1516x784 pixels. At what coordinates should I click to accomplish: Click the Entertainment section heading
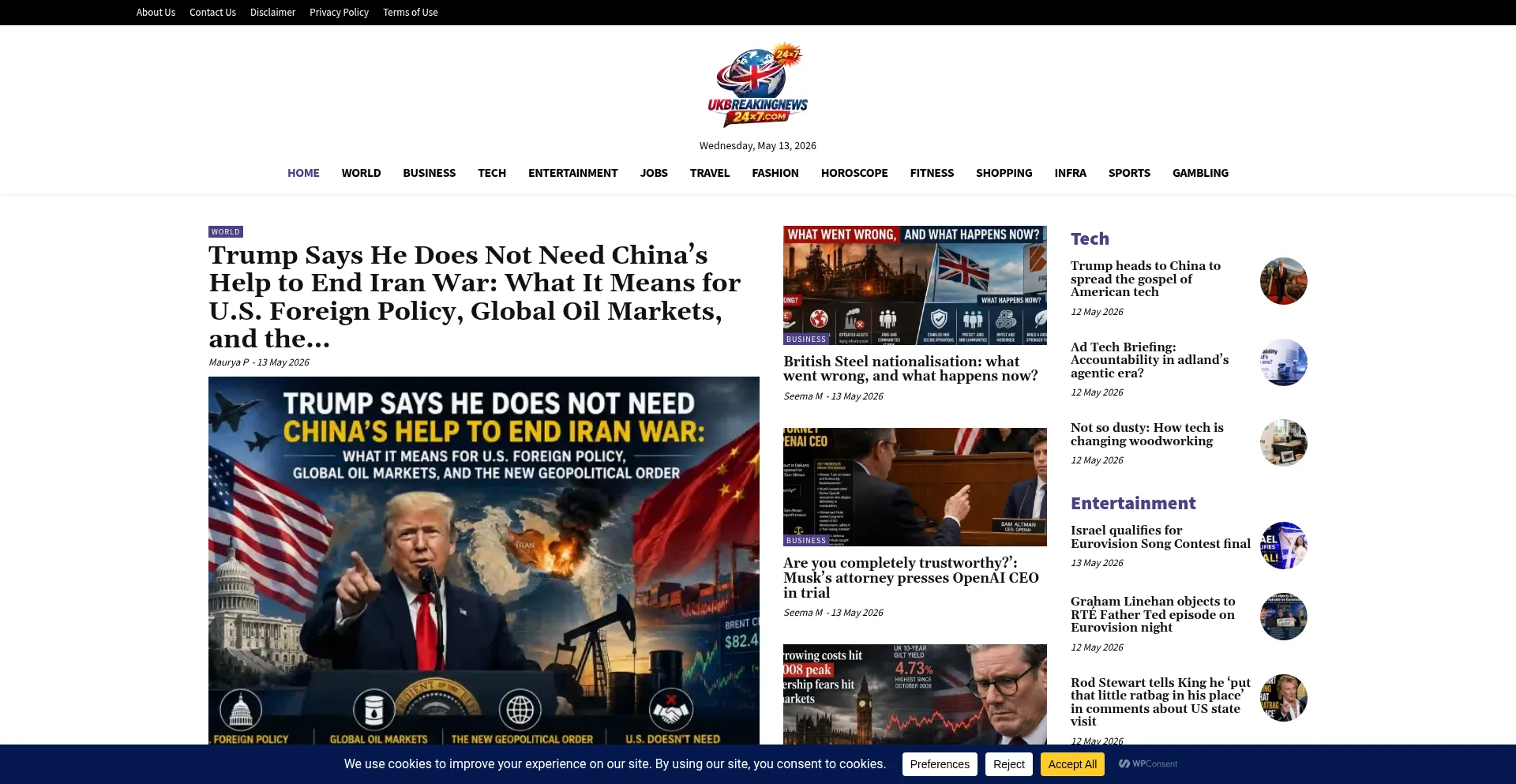pyautogui.click(x=1133, y=503)
